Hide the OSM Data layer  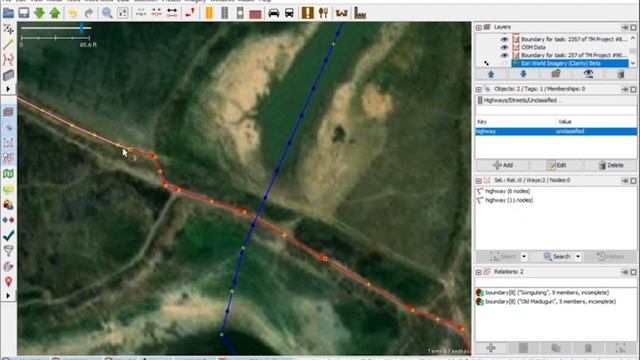coord(504,47)
